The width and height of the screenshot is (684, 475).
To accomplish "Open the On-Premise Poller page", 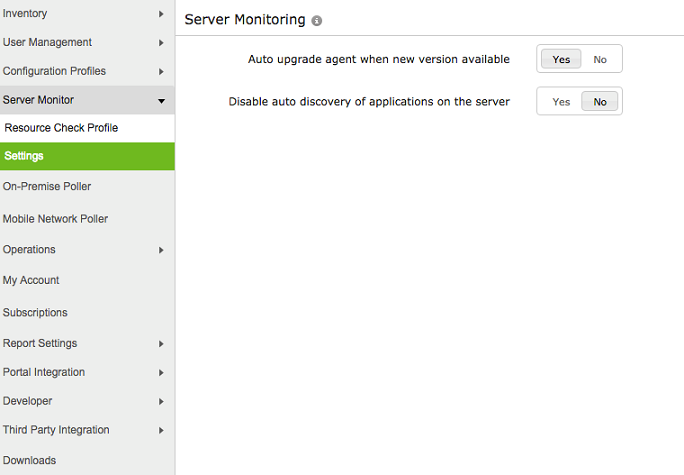I will pos(47,186).
